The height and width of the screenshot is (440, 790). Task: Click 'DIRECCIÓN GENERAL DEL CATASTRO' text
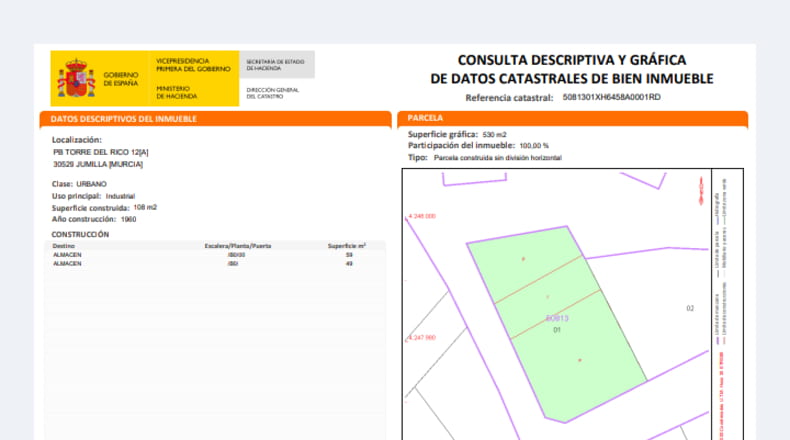coord(273,93)
